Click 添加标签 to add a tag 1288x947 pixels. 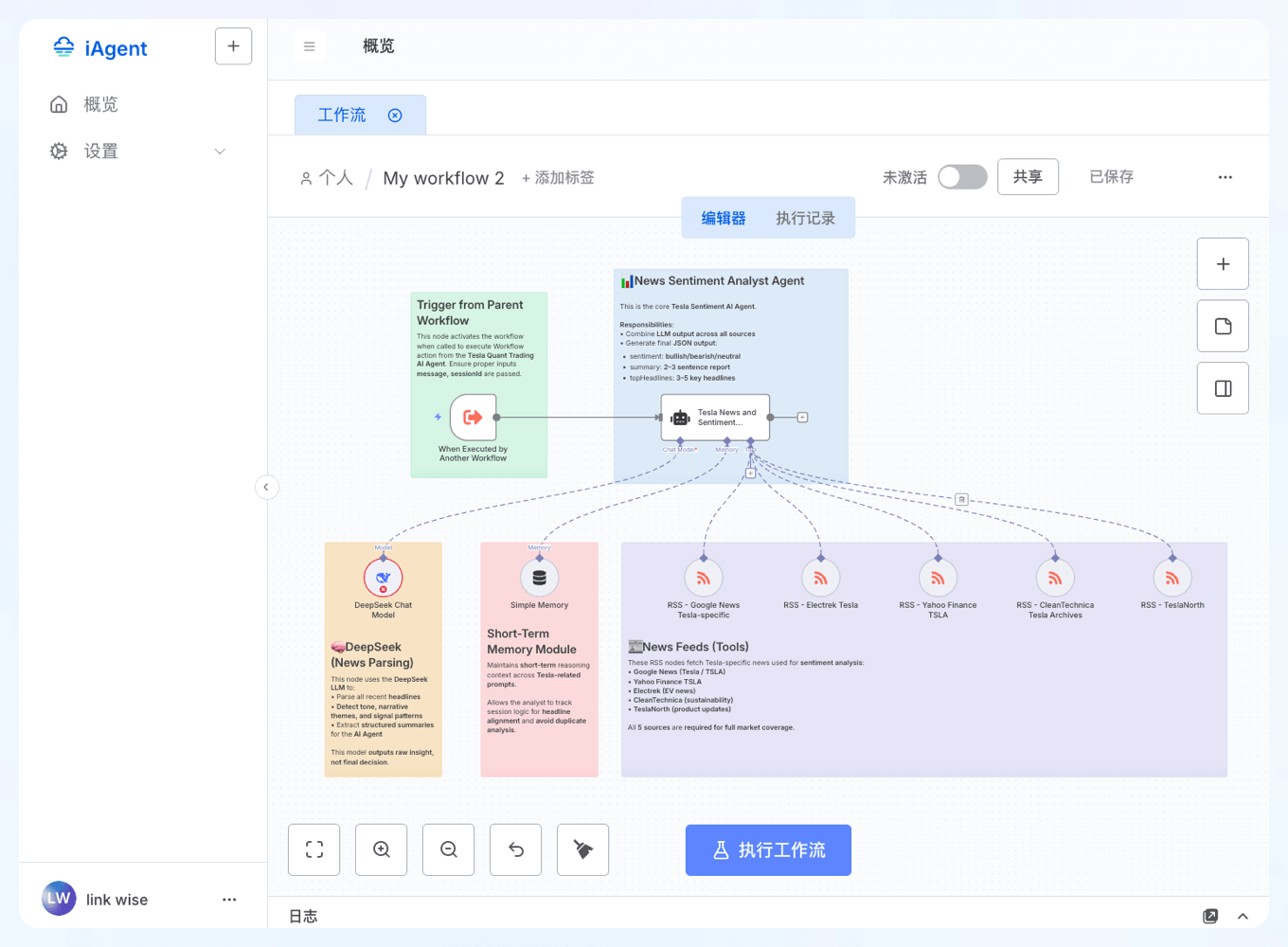click(x=558, y=177)
